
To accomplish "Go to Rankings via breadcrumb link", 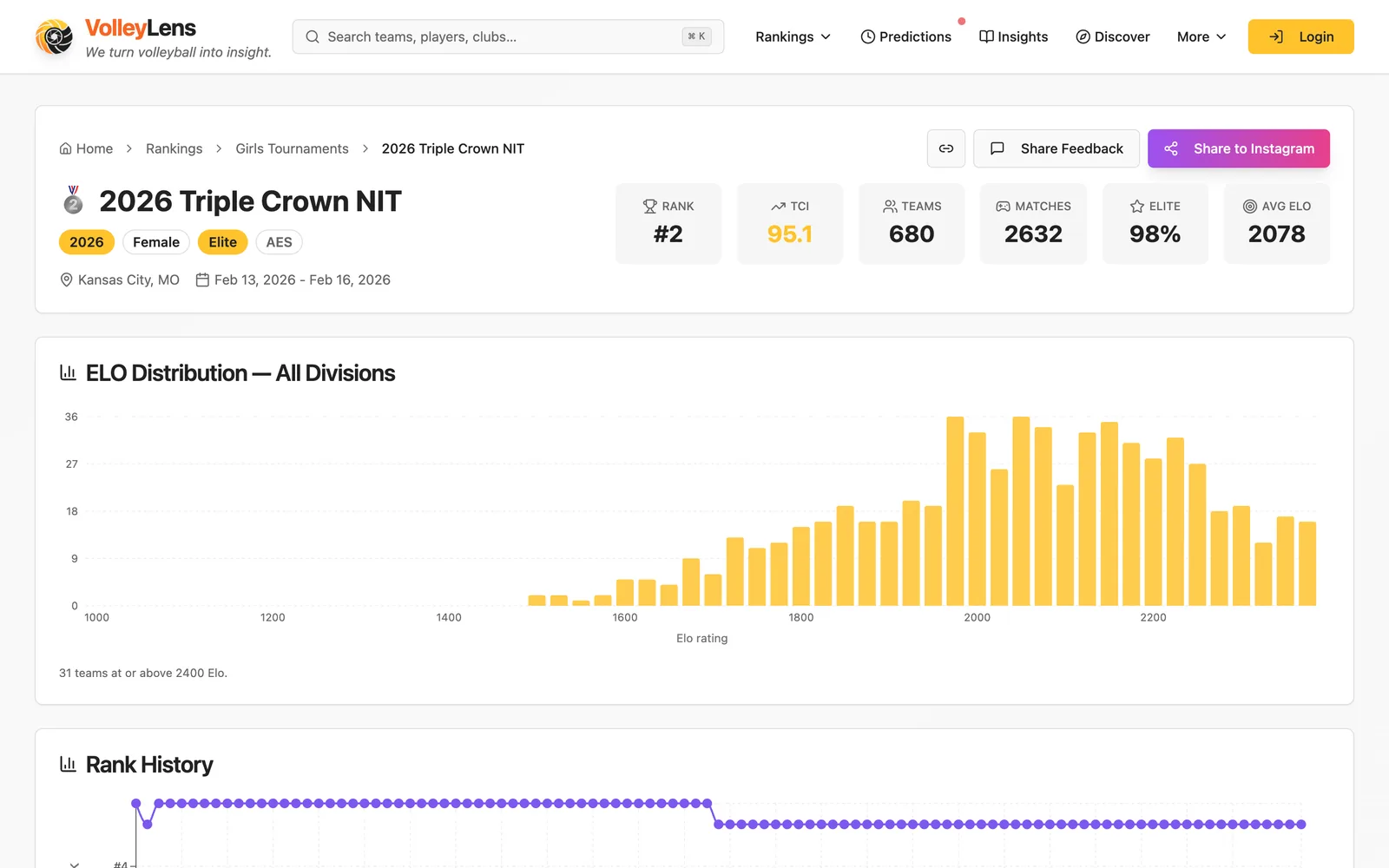I will [x=174, y=148].
